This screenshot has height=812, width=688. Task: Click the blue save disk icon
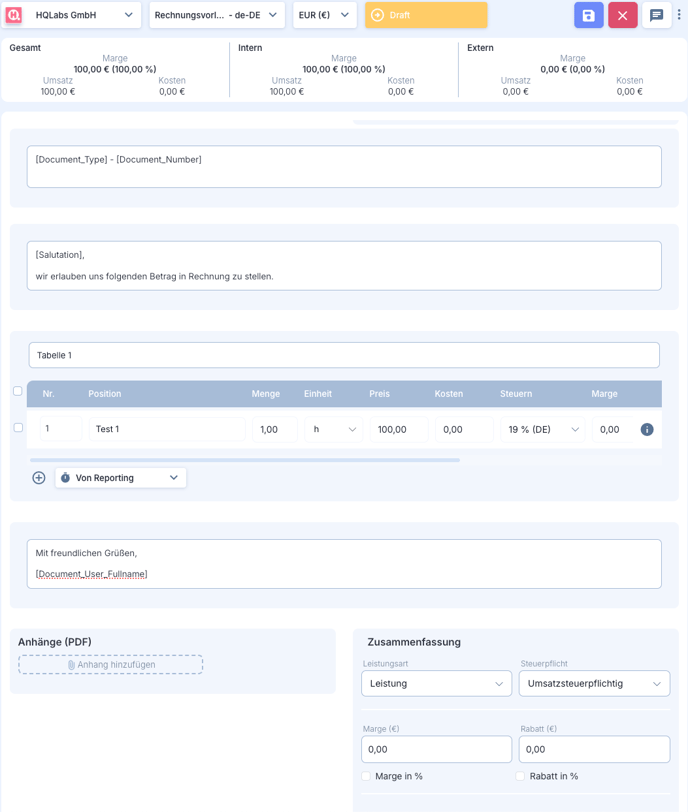click(589, 15)
